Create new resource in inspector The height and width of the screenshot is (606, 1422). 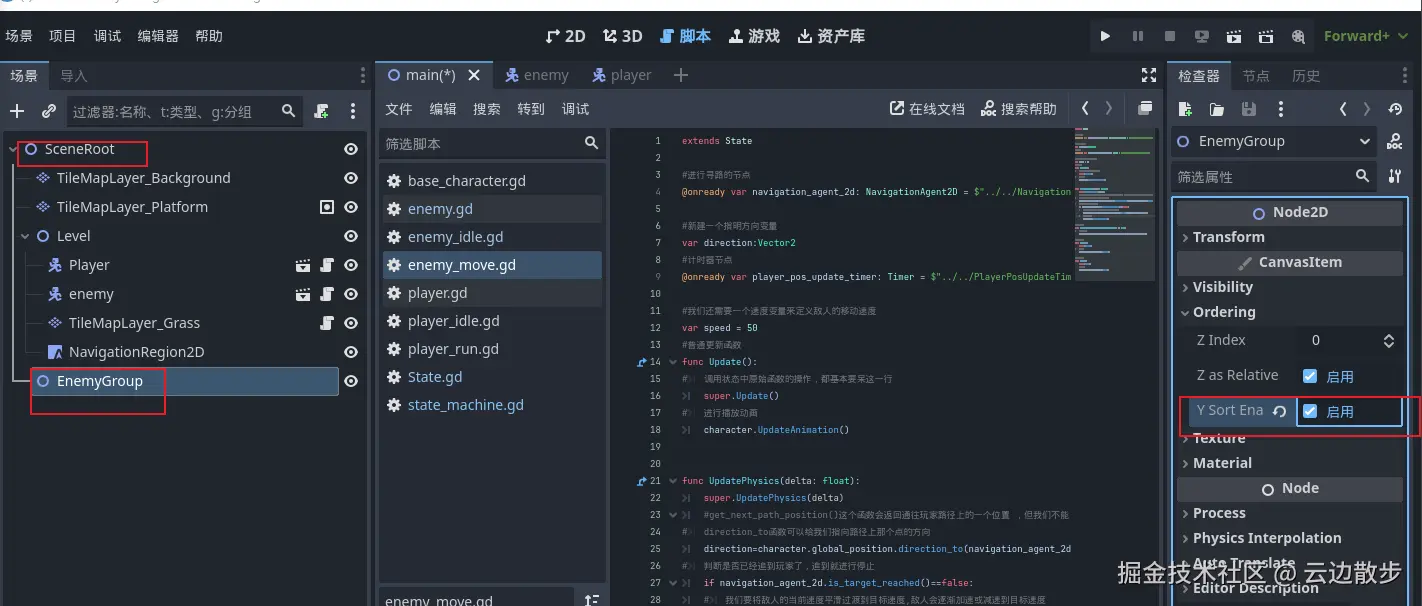tap(1185, 109)
